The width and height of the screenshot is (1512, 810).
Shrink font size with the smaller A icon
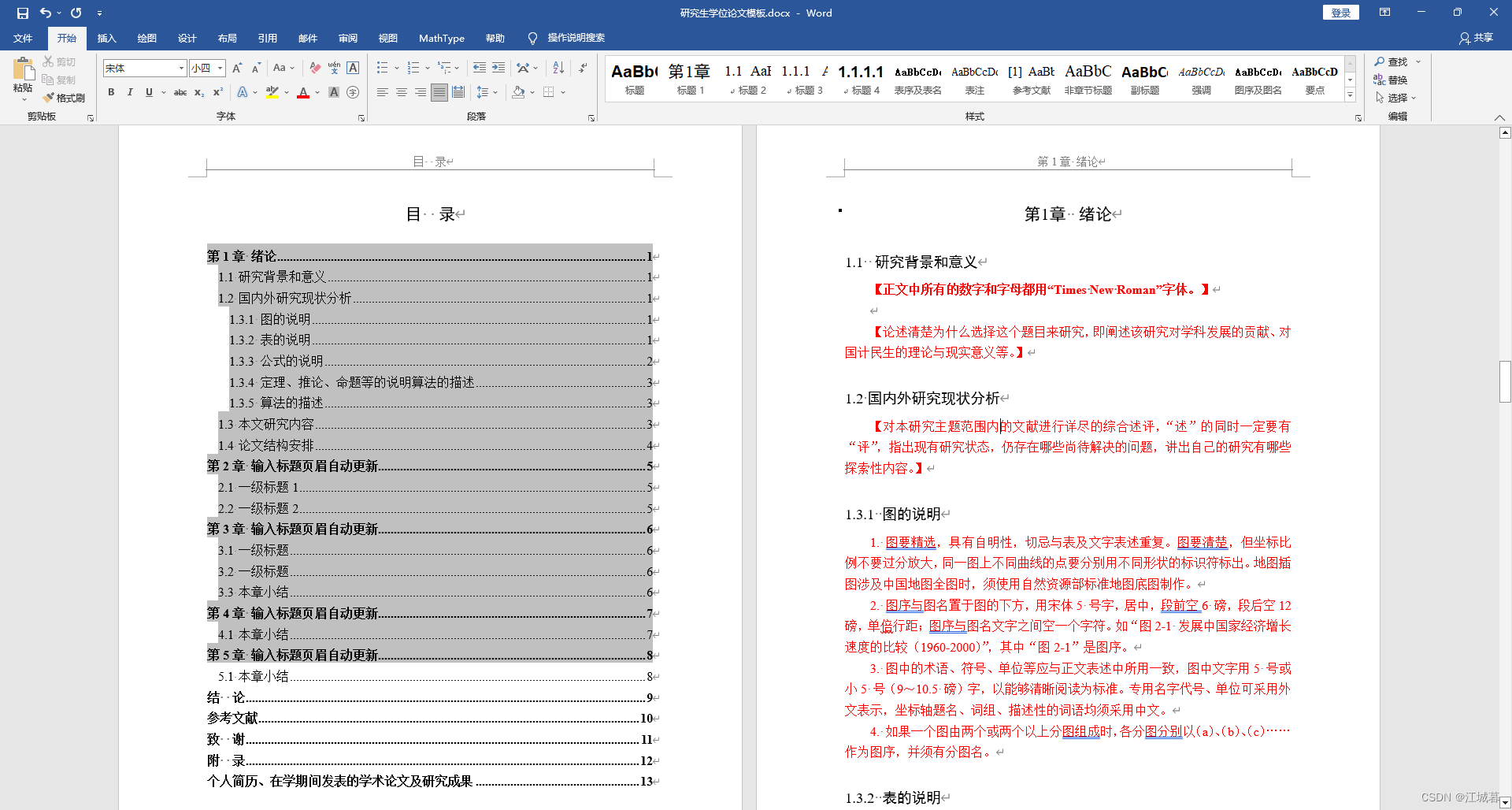256,69
